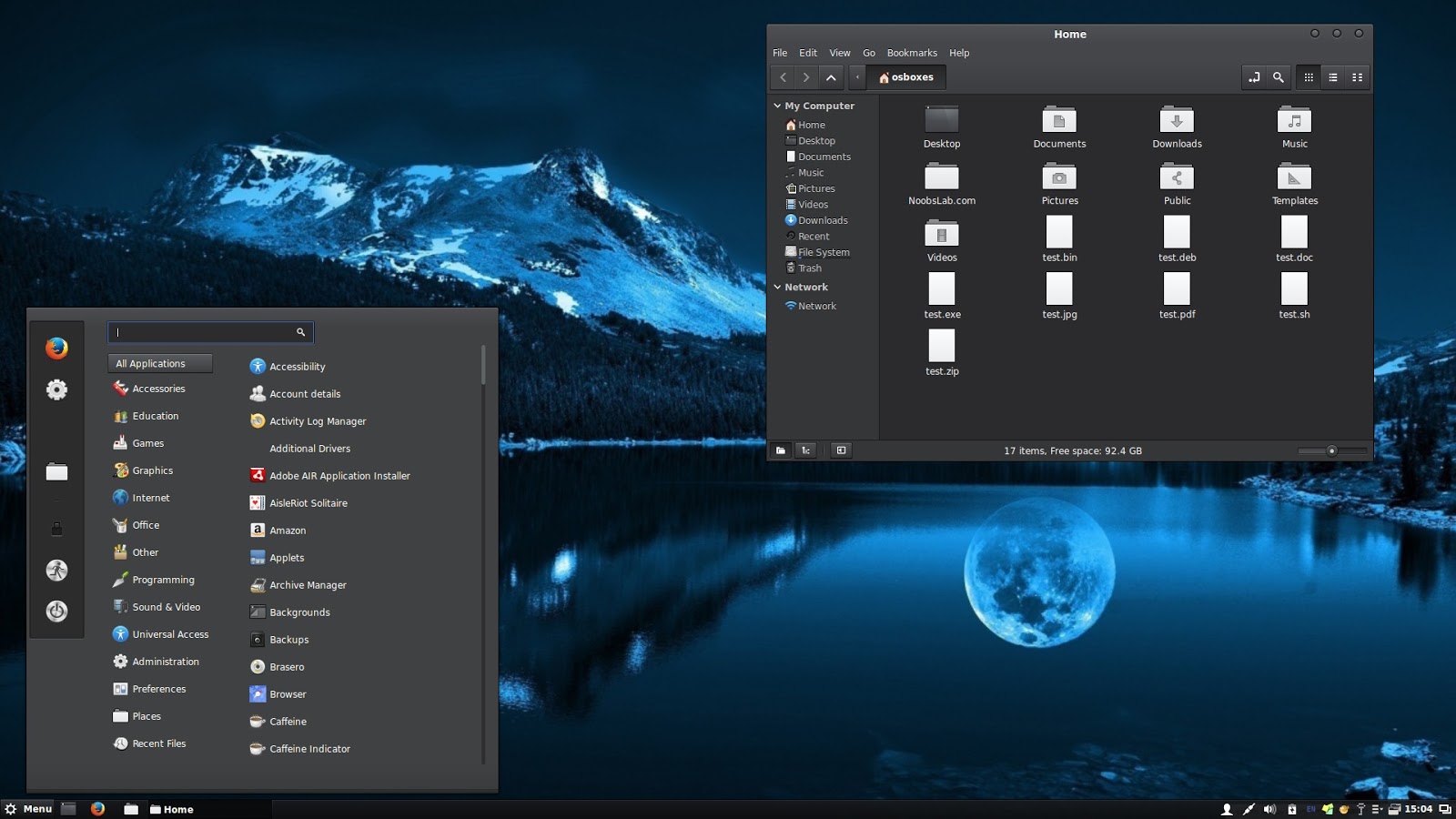Click the All Applications filter button
Viewport: 1456px width, 819px height.
click(x=160, y=363)
